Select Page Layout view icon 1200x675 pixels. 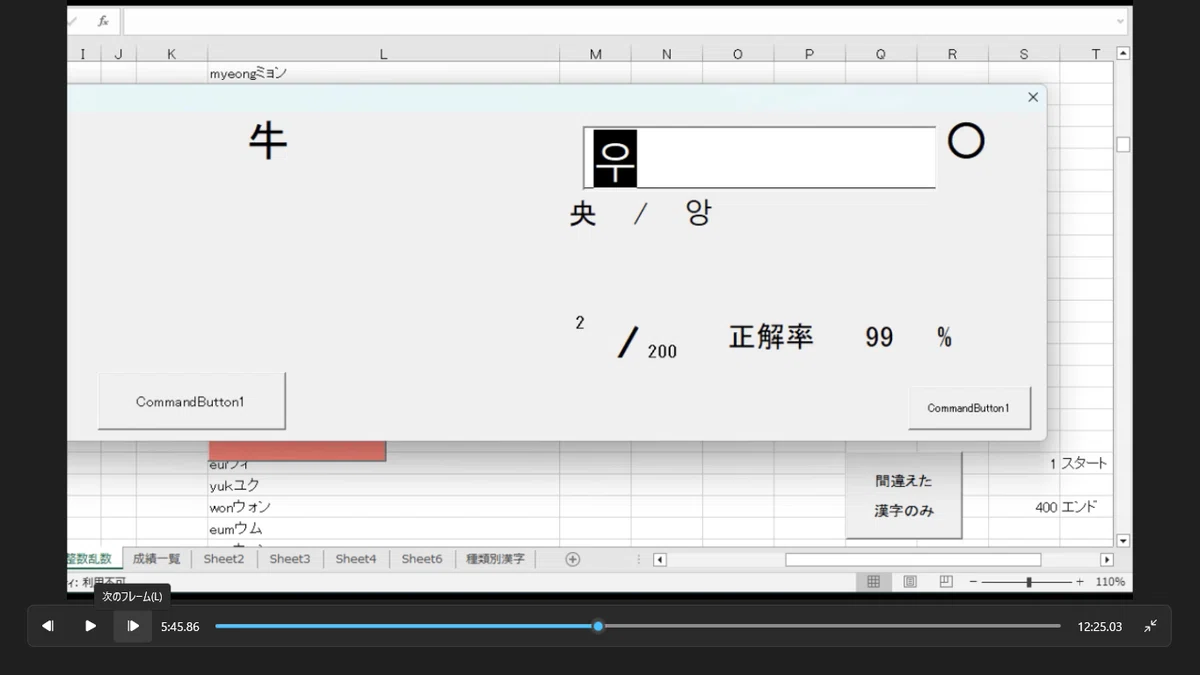(x=910, y=581)
